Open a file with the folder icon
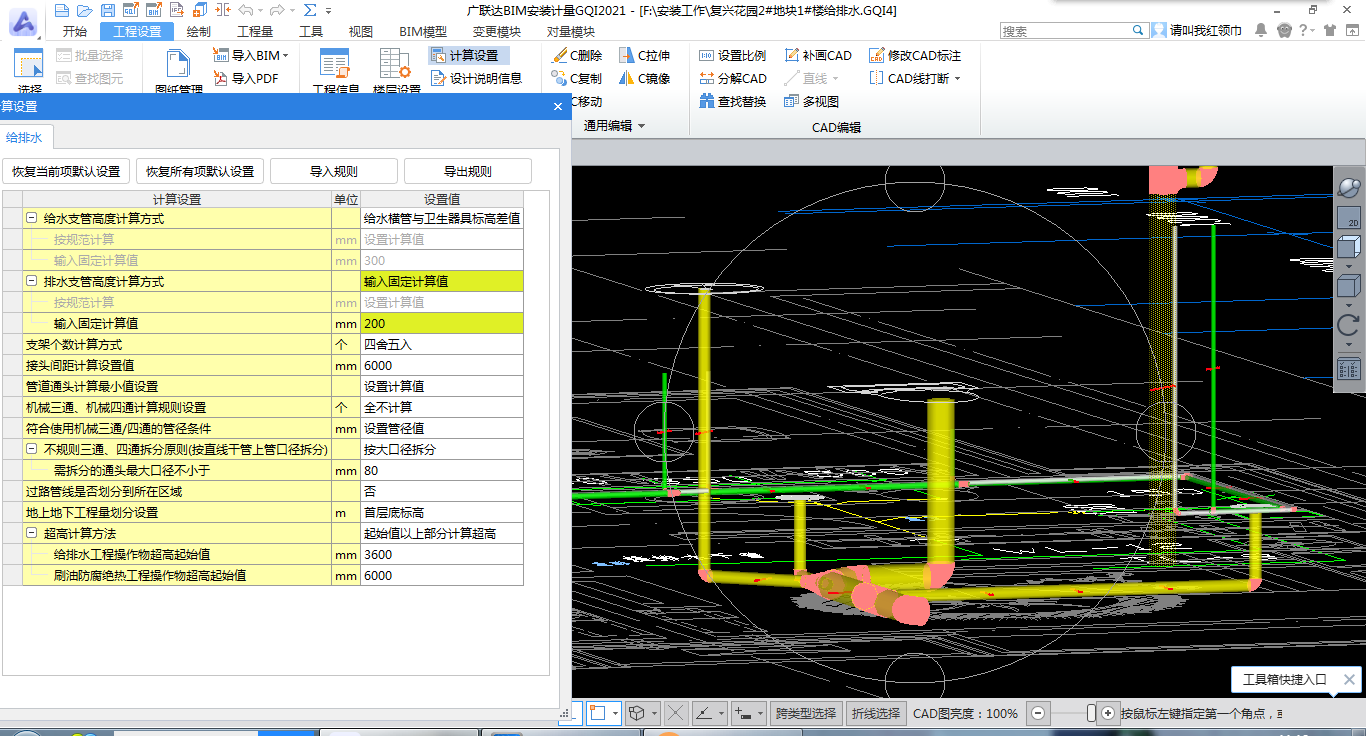The height and width of the screenshot is (736, 1366). pos(84,10)
